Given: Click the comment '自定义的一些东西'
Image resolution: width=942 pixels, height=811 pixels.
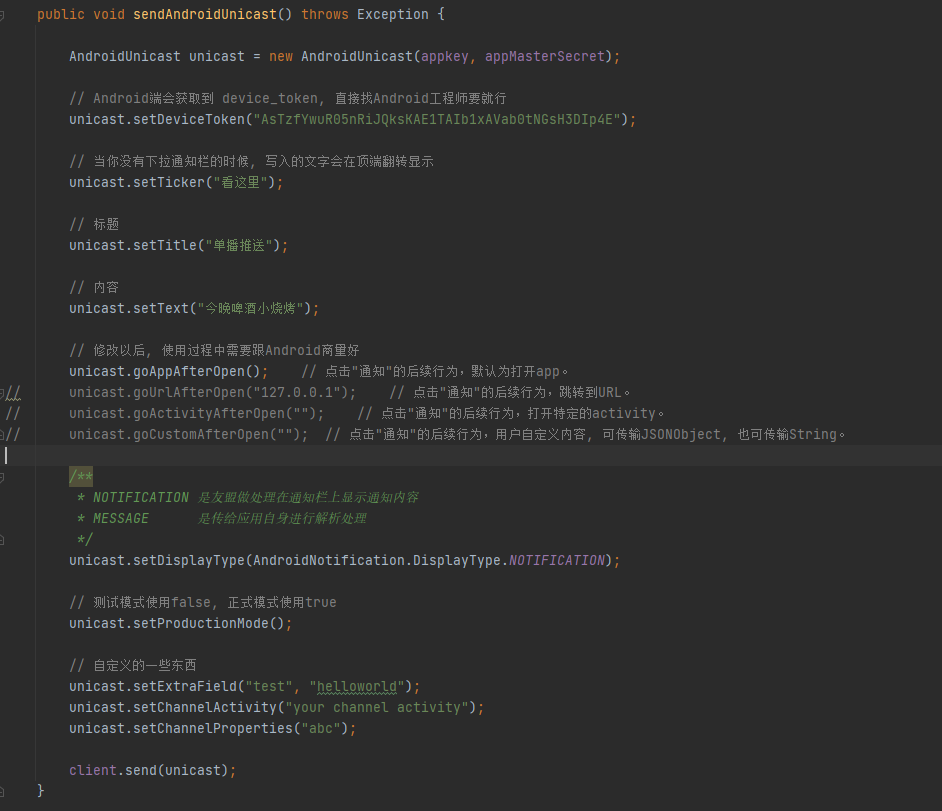Looking at the screenshot, I should point(133,666).
